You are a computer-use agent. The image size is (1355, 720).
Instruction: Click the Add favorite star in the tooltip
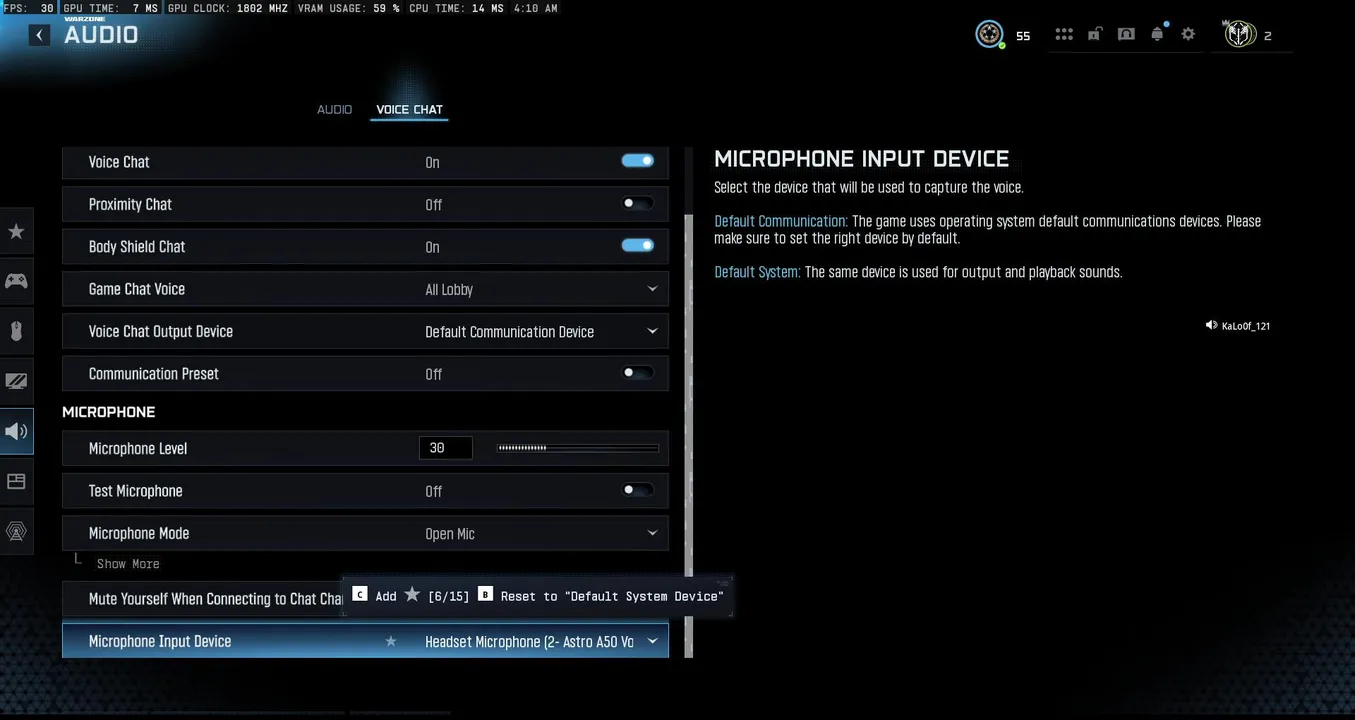[x=412, y=595]
